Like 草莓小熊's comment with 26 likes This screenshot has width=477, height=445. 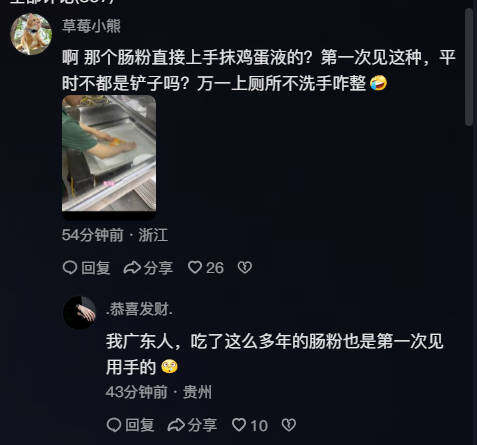195,267
